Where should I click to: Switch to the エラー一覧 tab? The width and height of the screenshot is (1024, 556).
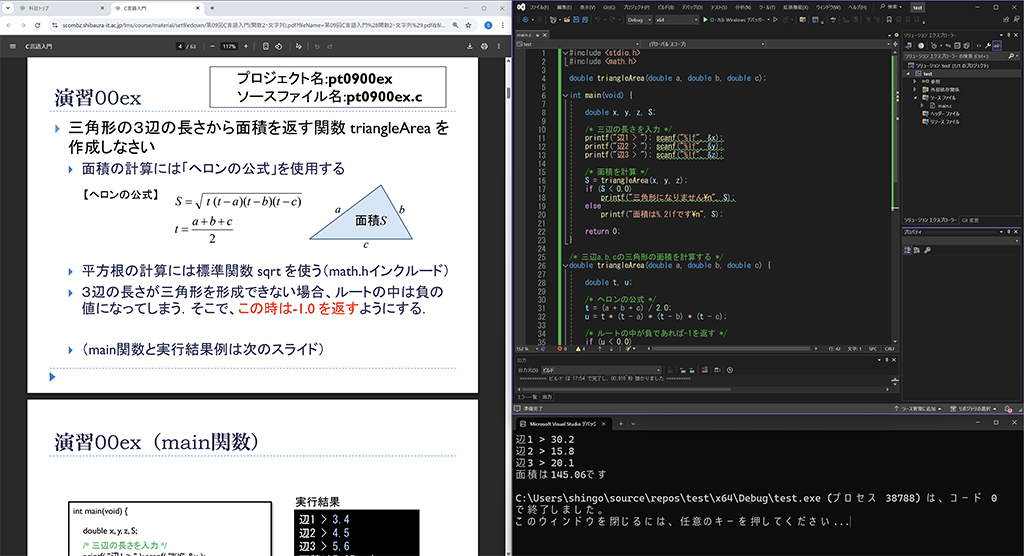(527, 397)
